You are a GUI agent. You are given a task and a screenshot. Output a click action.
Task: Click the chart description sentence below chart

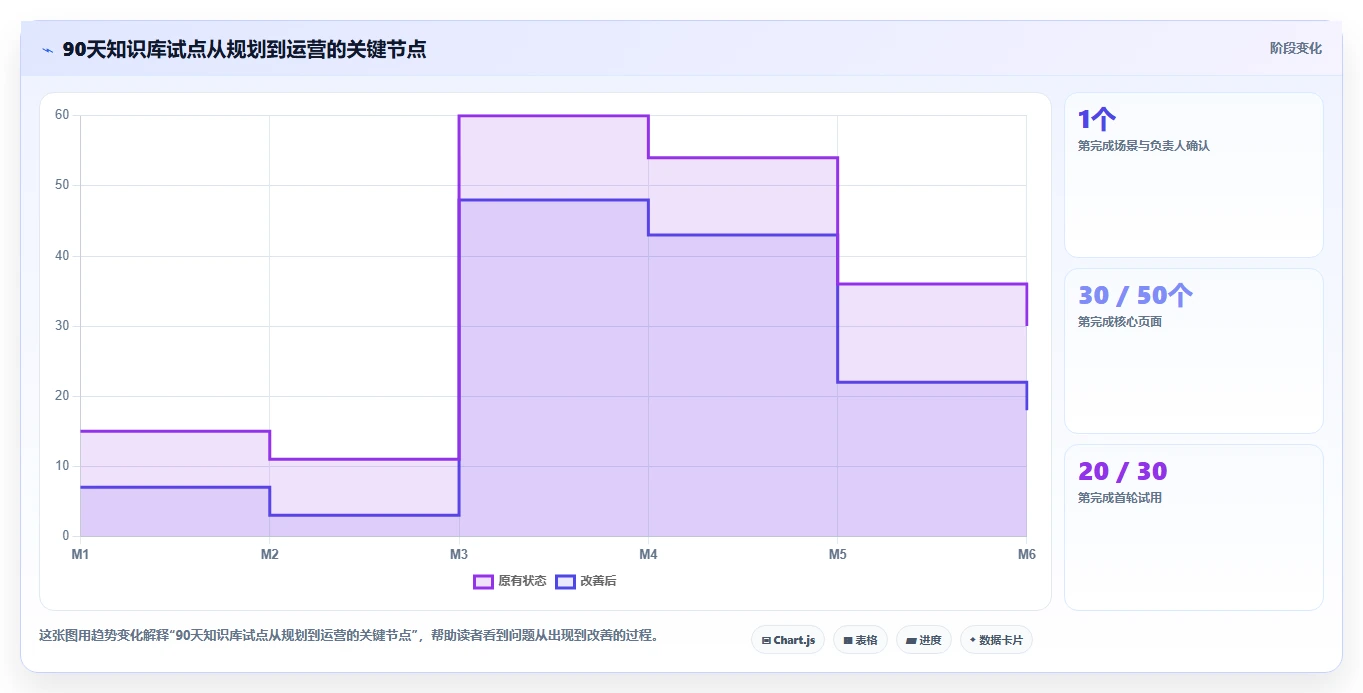pyautogui.click(x=351, y=635)
